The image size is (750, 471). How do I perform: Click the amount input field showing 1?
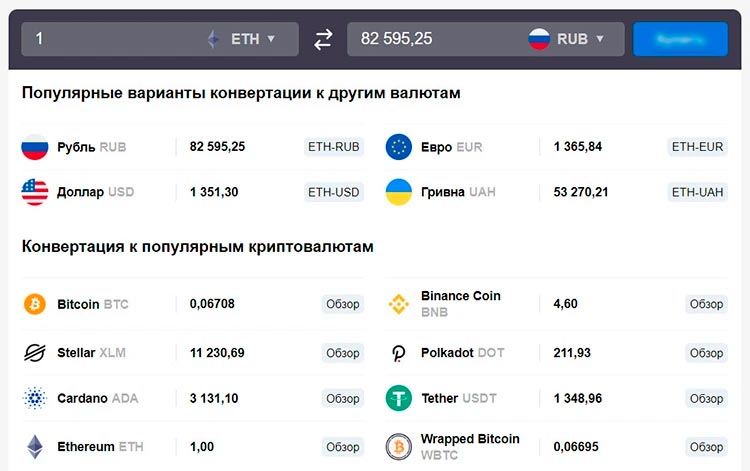coord(110,39)
